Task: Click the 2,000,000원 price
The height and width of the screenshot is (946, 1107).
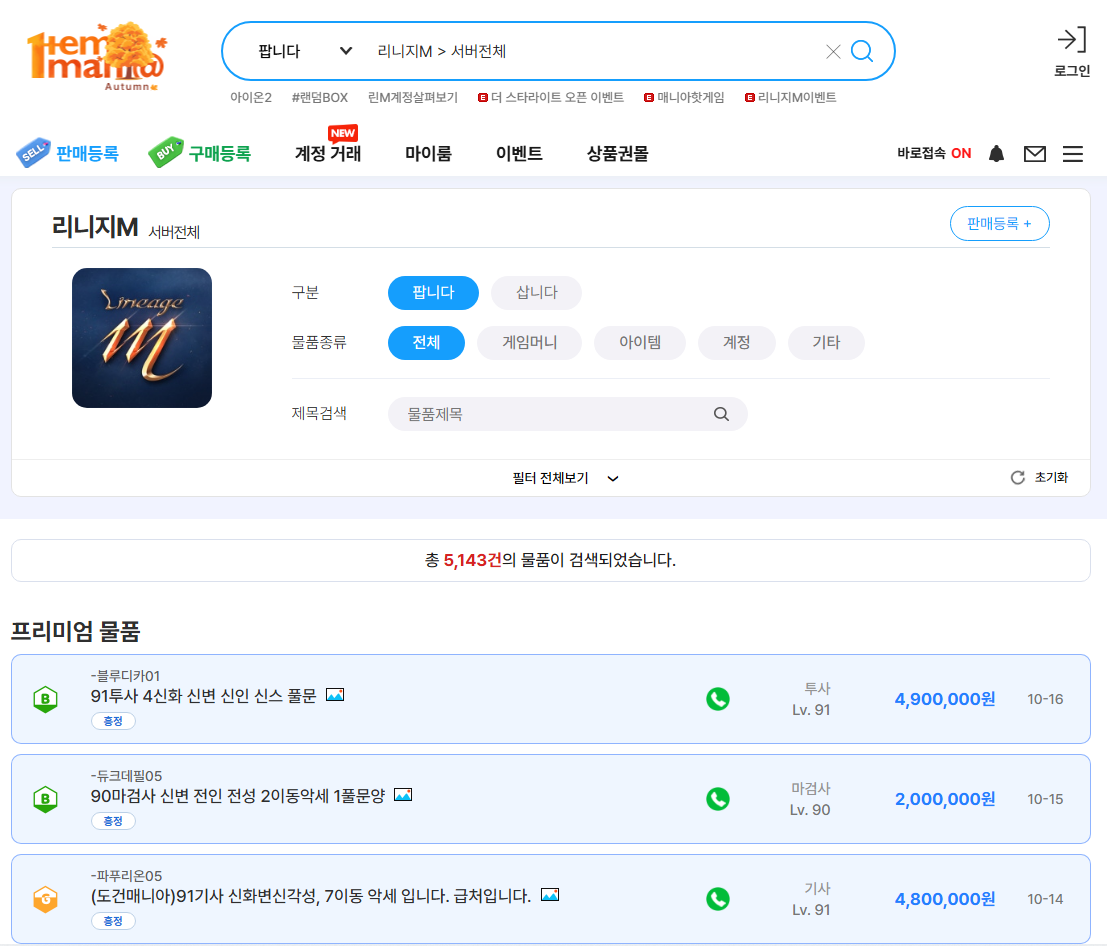Action: (x=945, y=799)
